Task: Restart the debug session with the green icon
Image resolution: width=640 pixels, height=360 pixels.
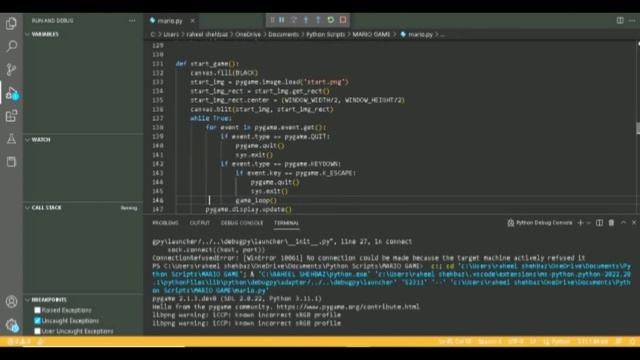Action: point(331,20)
